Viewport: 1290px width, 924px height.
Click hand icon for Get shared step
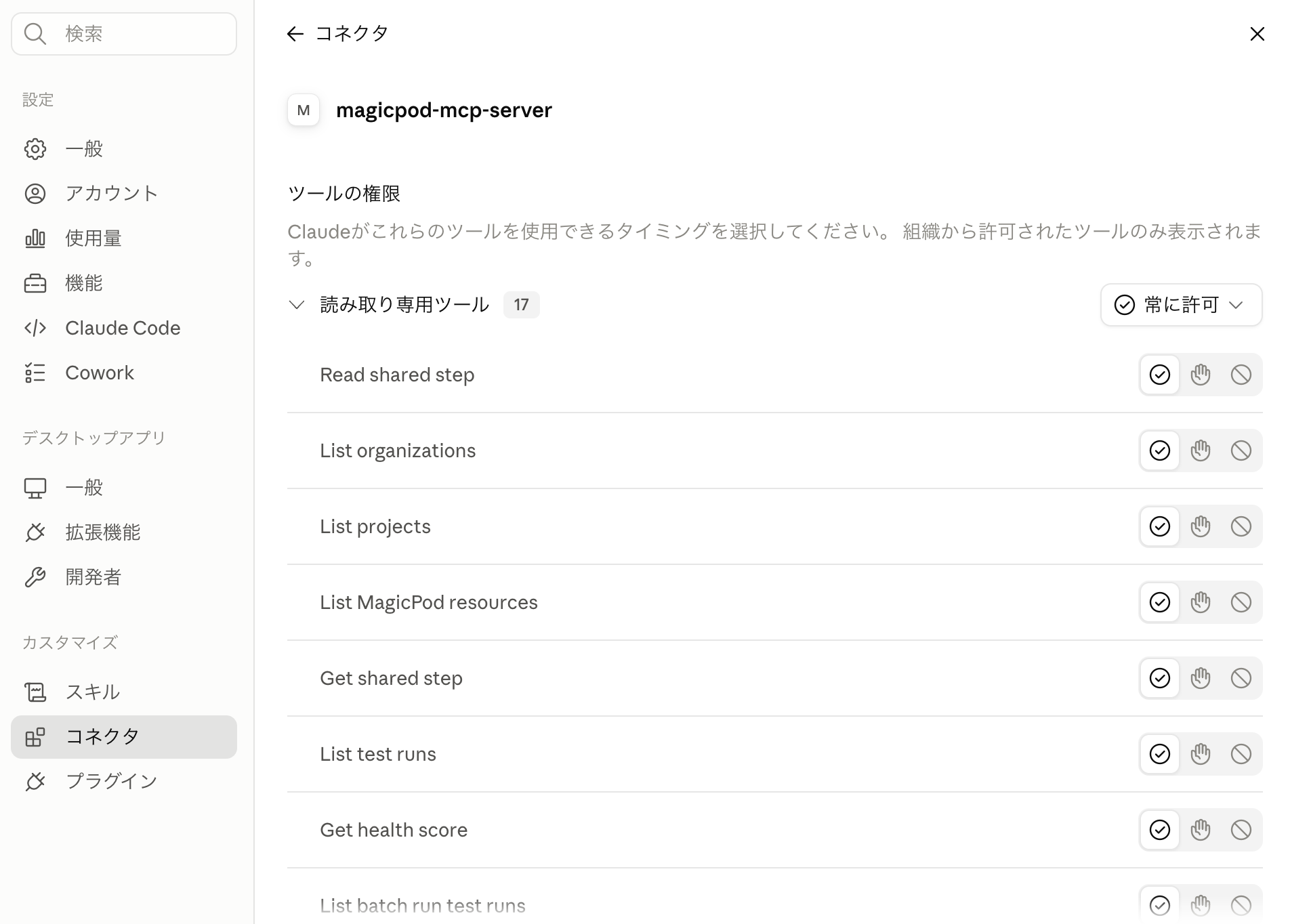pos(1201,678)
